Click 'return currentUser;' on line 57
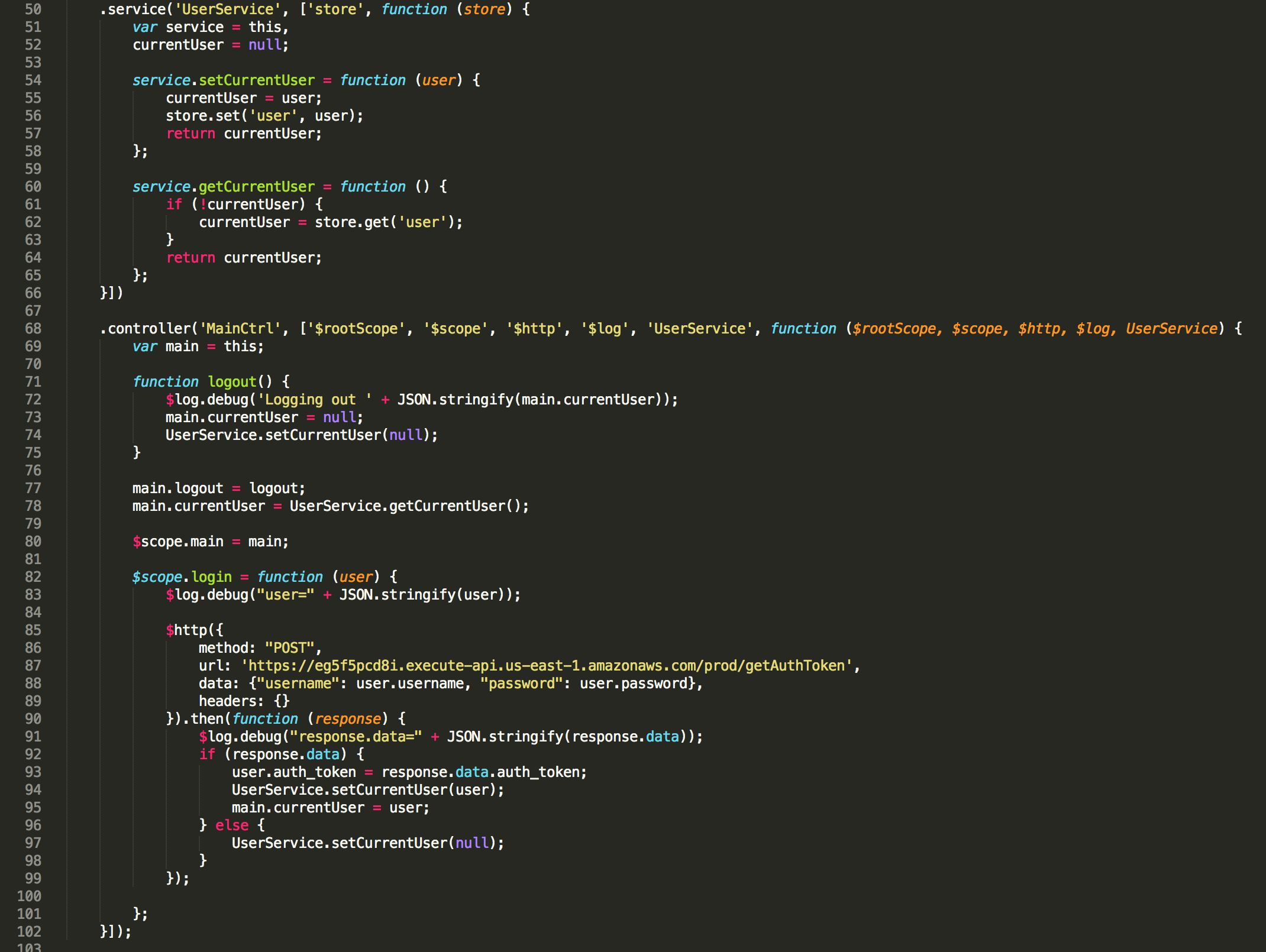1266x952 pixels. coord(244,134)
